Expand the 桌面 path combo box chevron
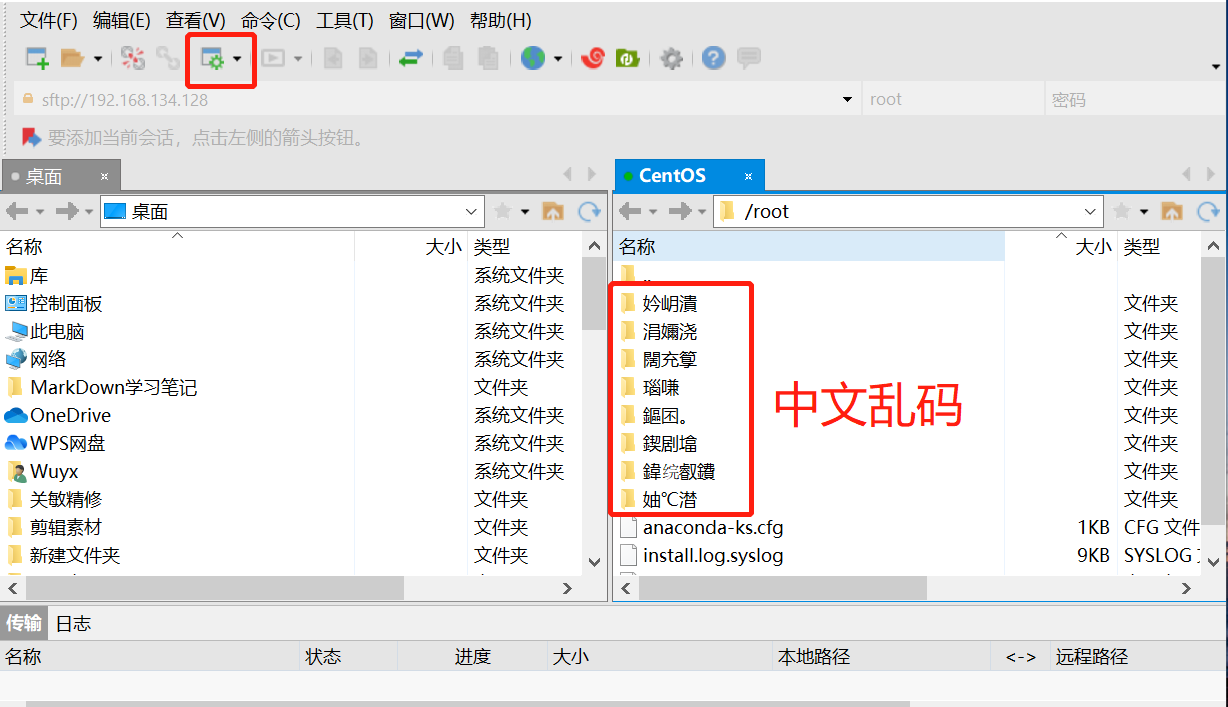 [x=473, y=212]
